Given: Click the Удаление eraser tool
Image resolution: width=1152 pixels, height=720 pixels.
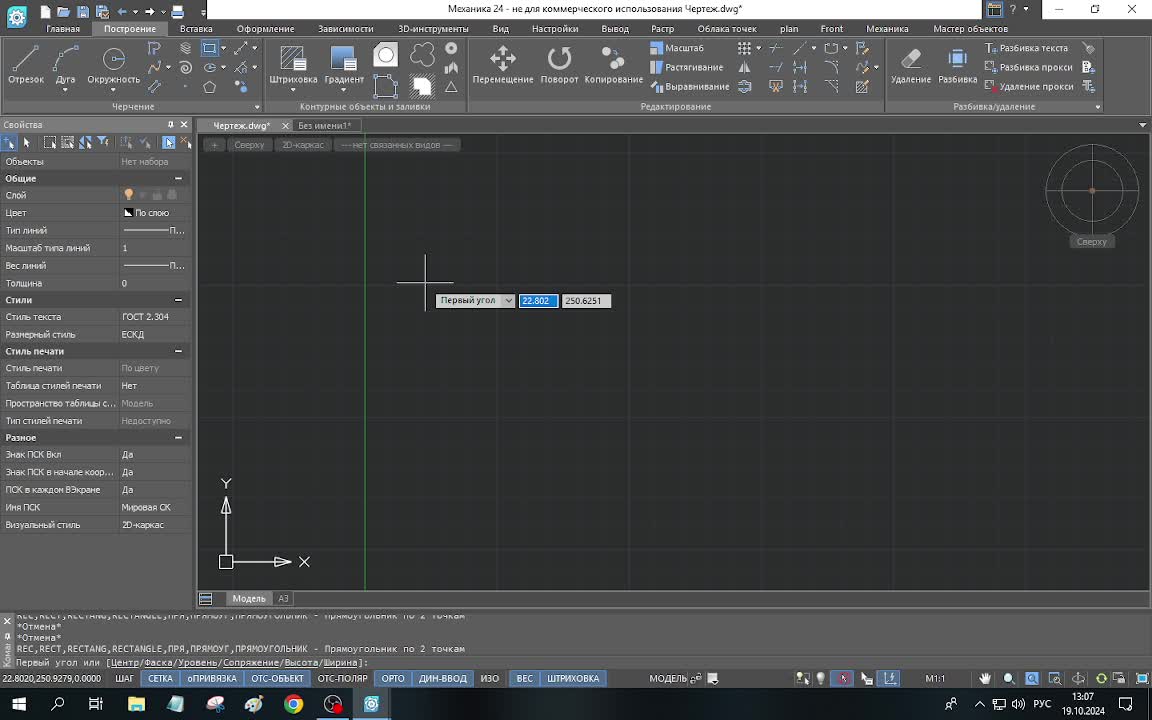Looking at the screenshot, I should (x=910, y=65).
